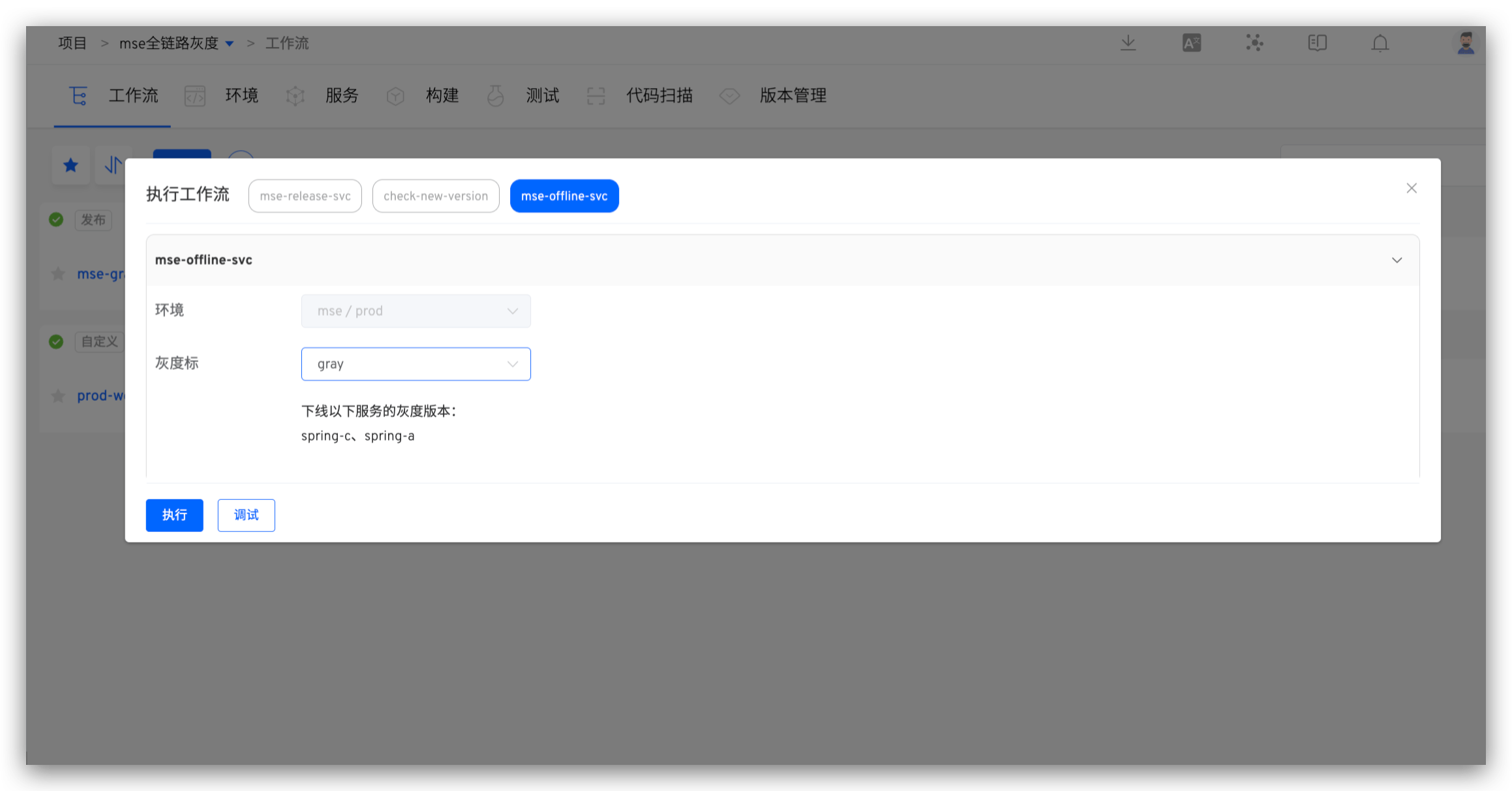Close the execute workflow dialog
The image size is (1512, 791).
point(1412,188)
